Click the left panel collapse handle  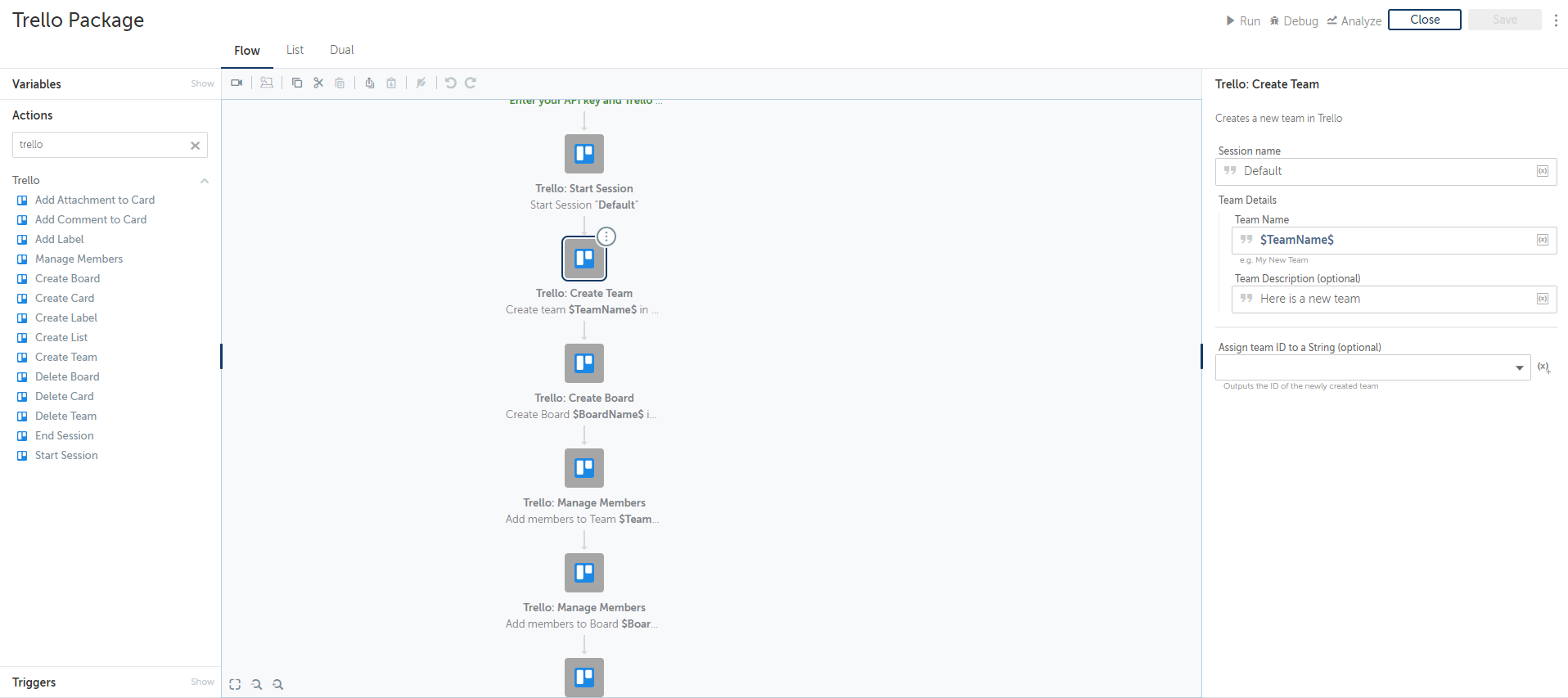coord(221,356)
